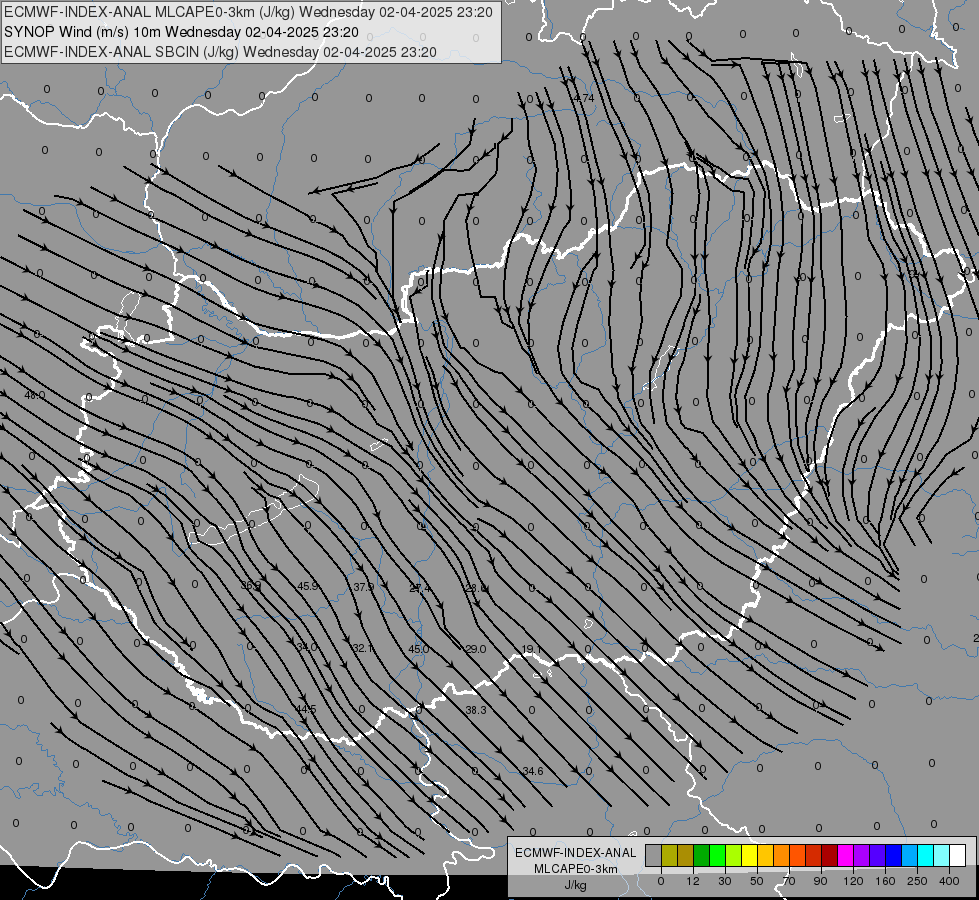
Task: Click the legend tick label 70
Action: [789, 881]
